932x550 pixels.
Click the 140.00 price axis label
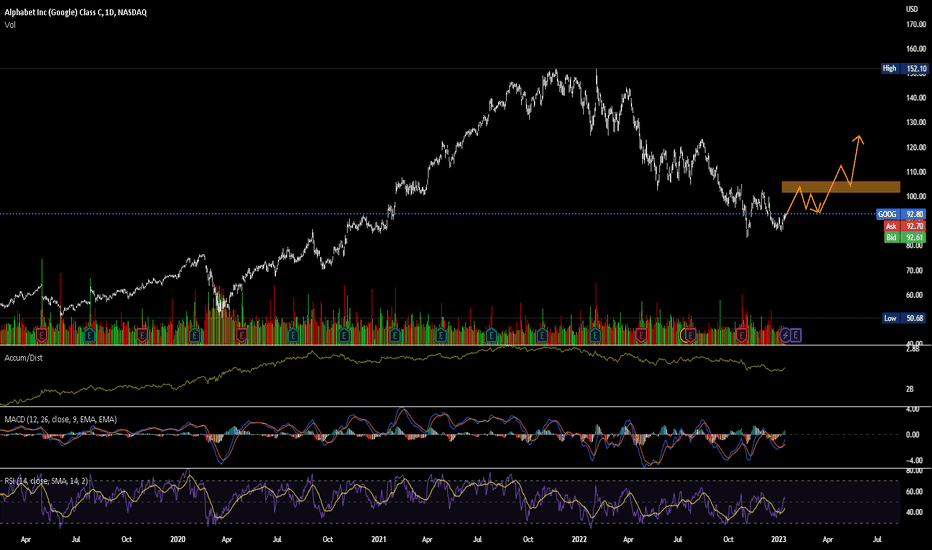tap(916, 98)
